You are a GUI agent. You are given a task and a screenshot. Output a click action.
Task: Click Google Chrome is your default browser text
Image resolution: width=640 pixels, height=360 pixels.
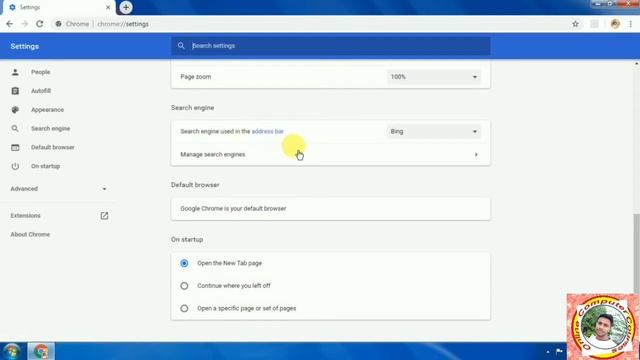tap(233, 209)
